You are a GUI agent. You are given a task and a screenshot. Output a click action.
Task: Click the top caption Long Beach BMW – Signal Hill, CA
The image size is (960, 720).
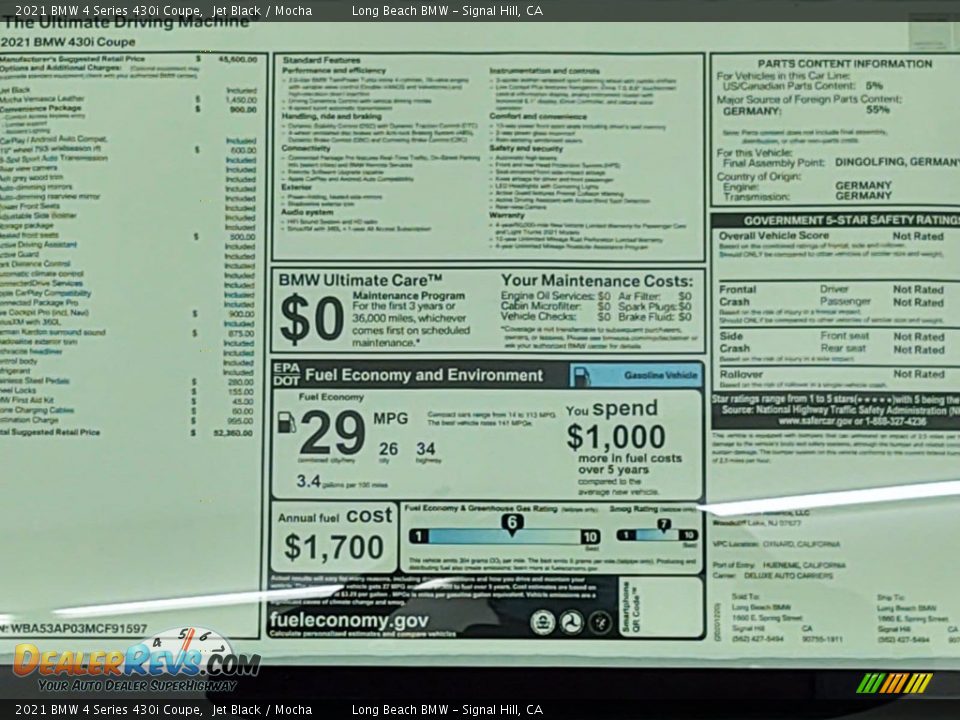point(447,10)
